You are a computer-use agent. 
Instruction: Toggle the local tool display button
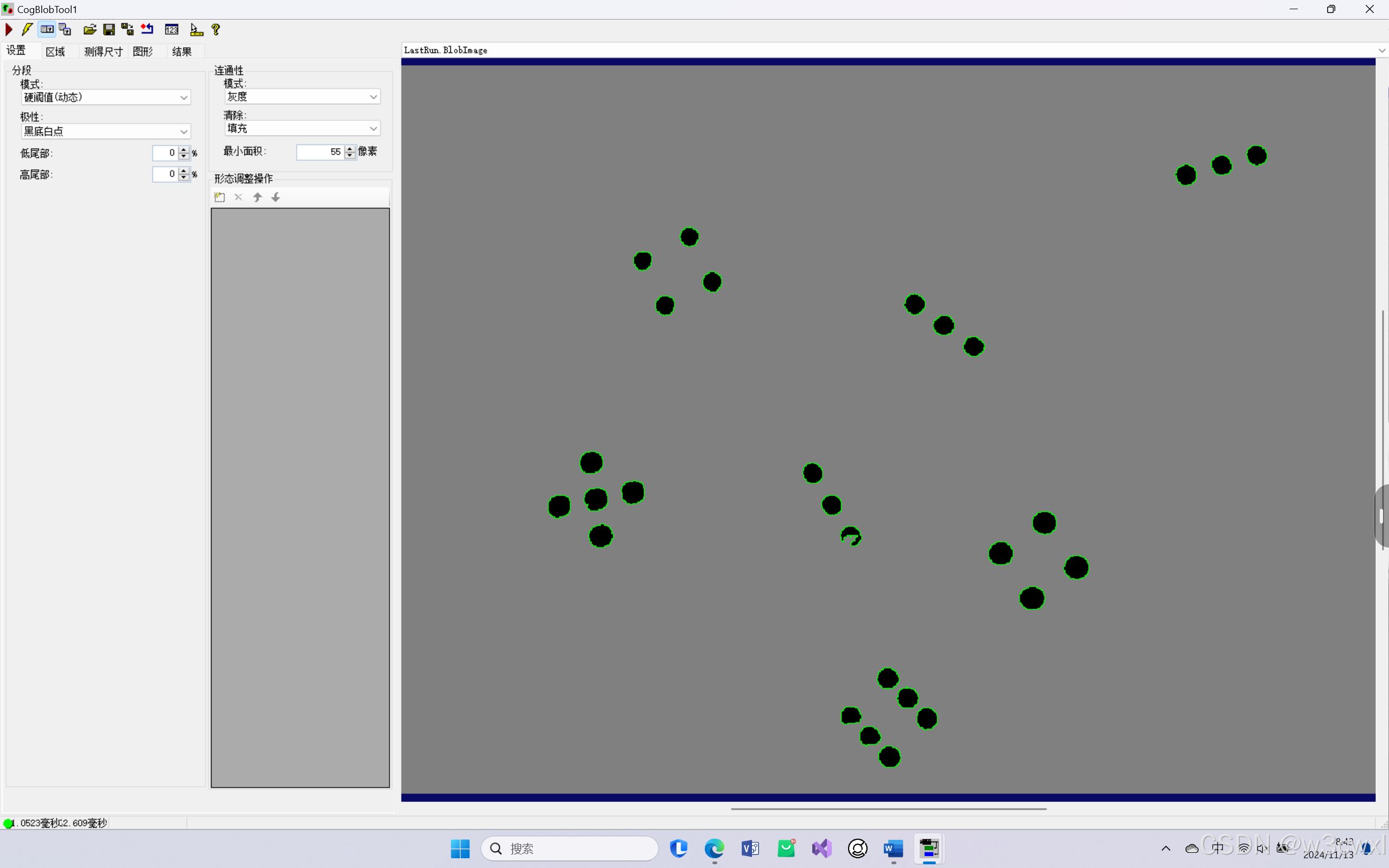pos(47,29)
